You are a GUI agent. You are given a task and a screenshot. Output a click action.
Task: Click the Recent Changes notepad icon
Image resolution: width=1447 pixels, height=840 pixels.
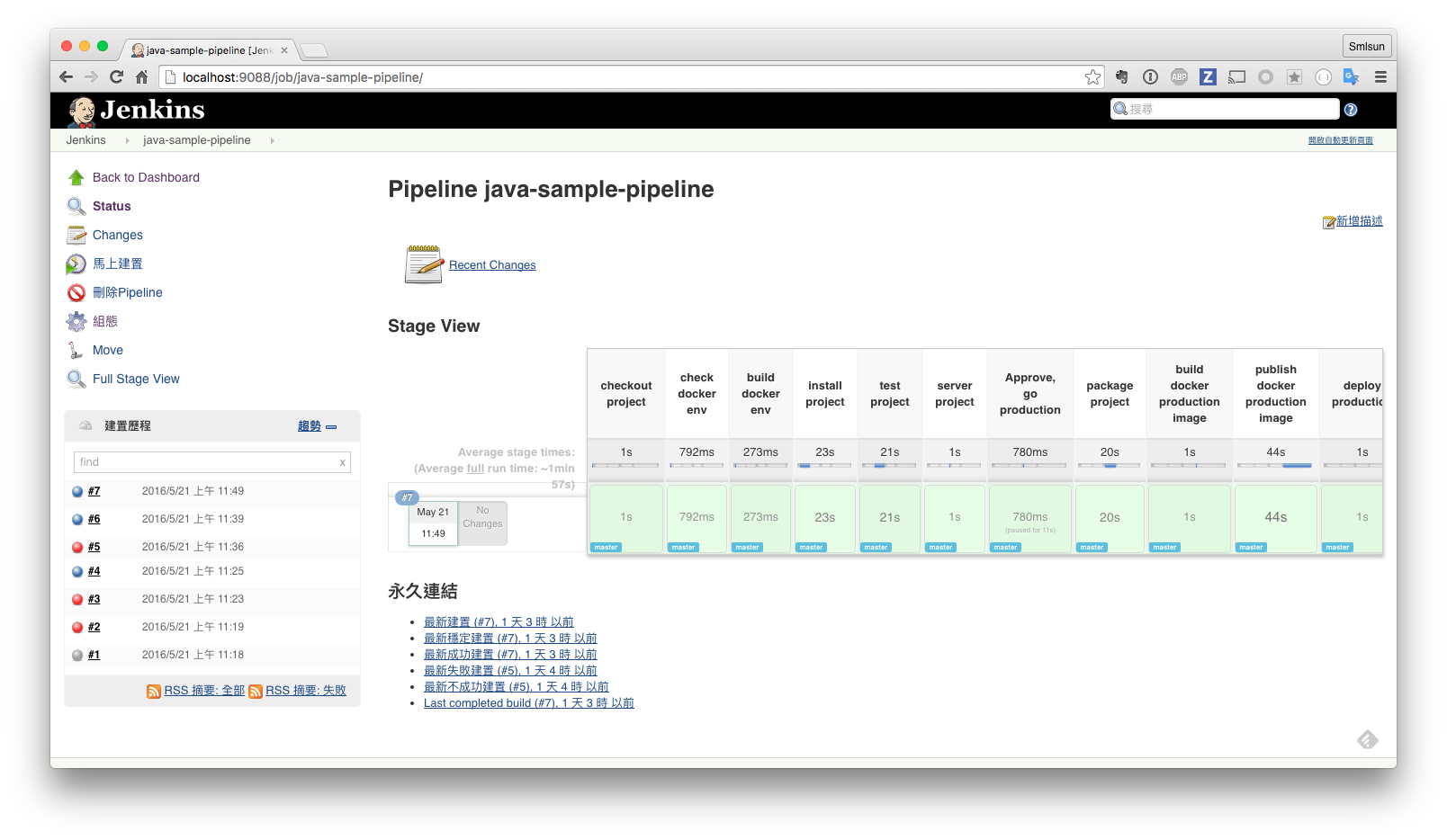click(424, 264)
